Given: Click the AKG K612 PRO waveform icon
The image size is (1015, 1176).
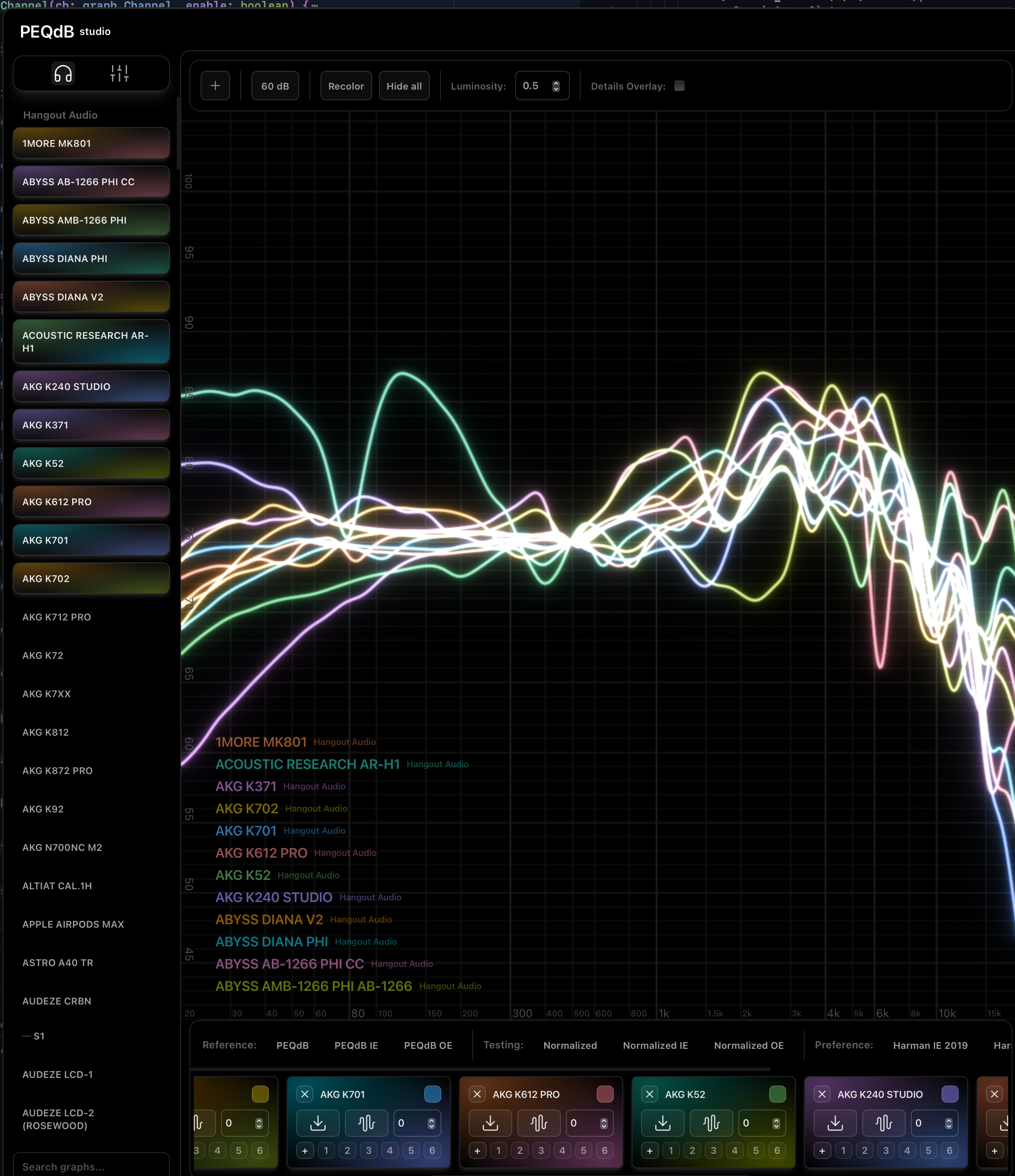Looking at the screenshot, I should pyautogui.click(x=538, y=1123).
